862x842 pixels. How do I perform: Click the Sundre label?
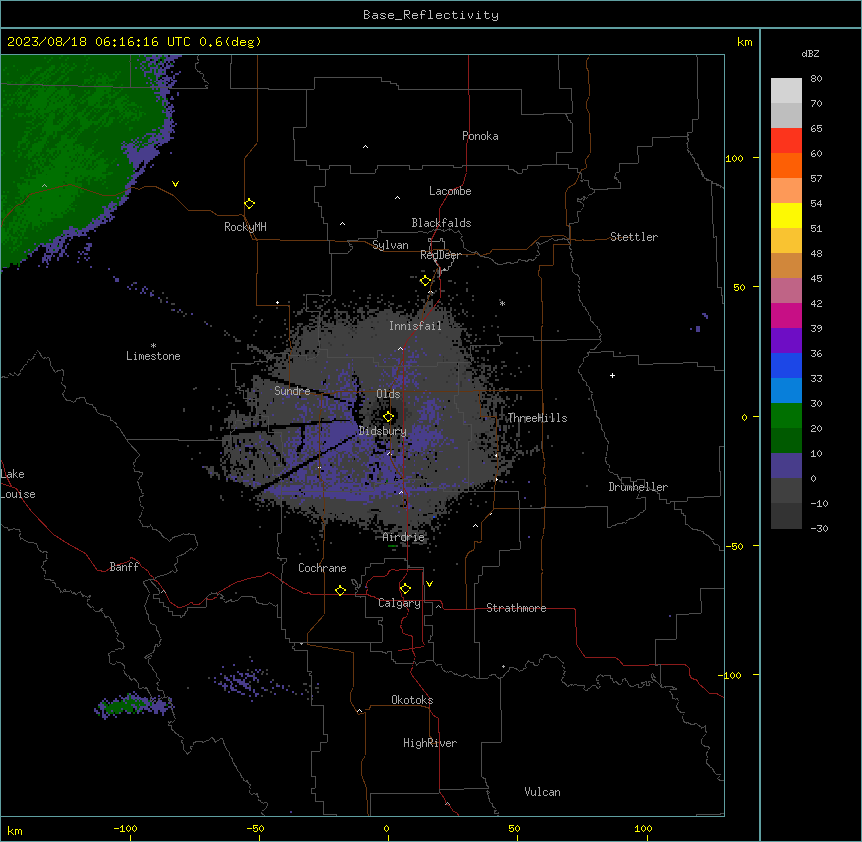292,391
